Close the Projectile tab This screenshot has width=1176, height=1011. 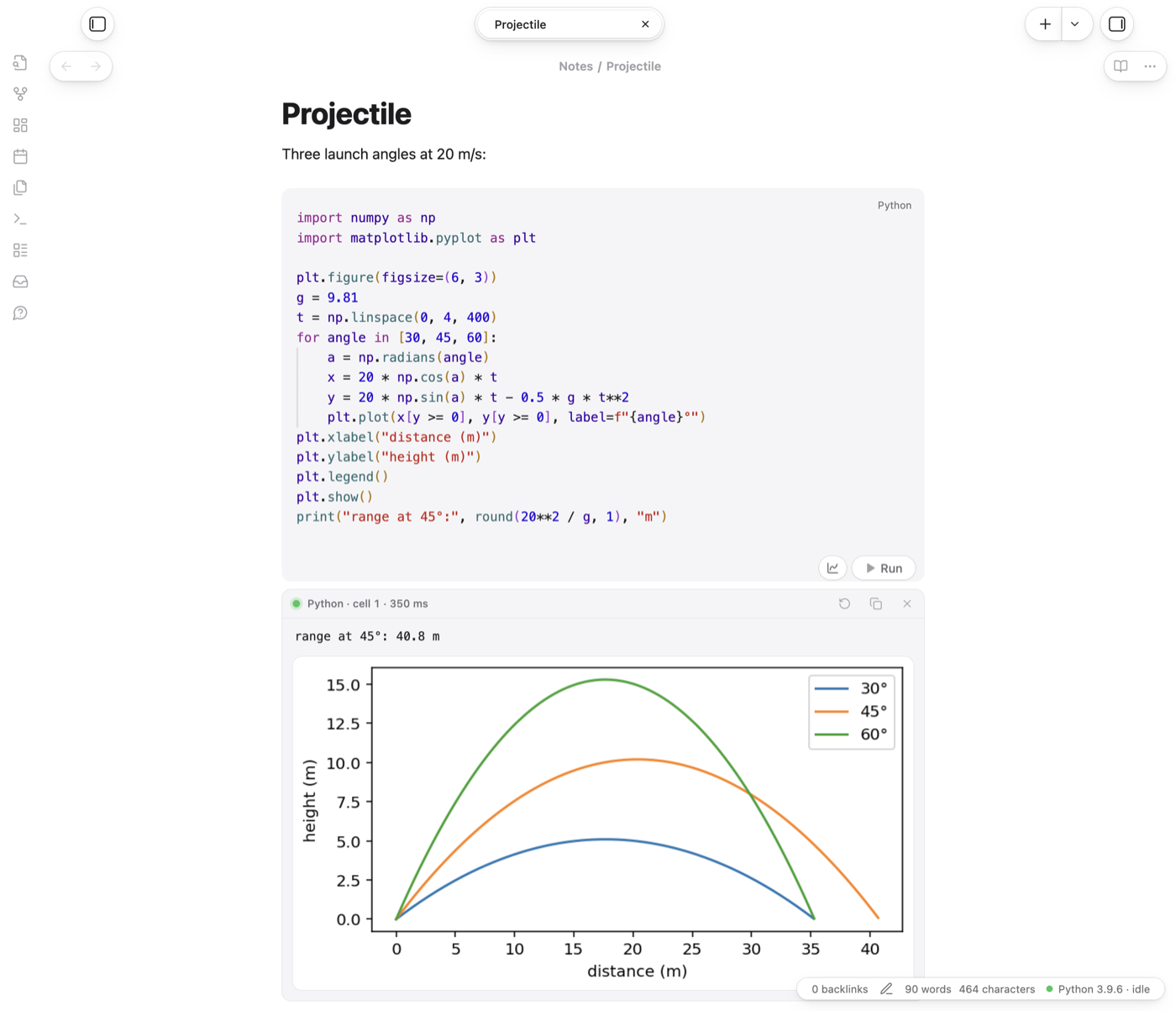pos(645,24)
